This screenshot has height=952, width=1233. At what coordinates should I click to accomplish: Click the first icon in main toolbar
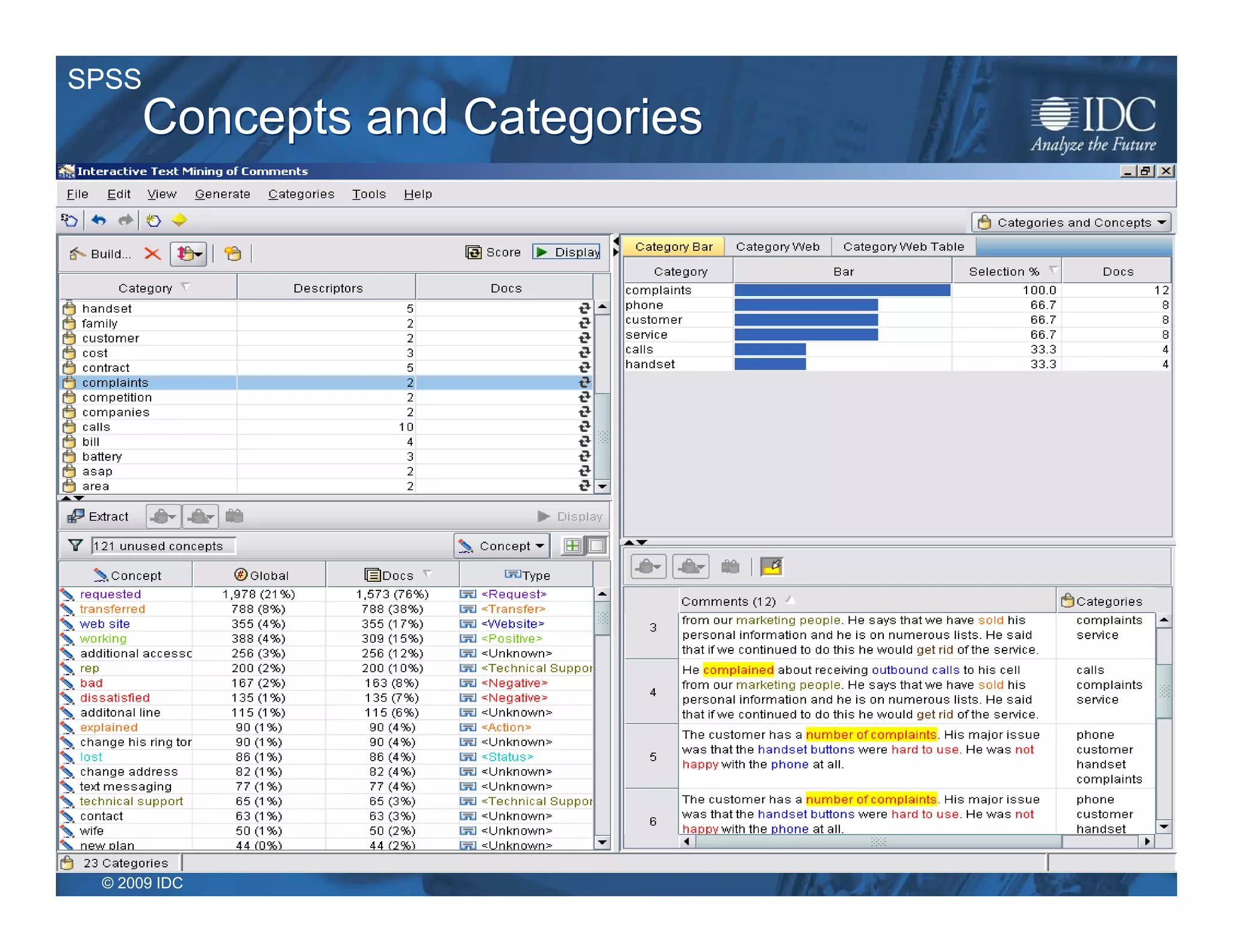69,221
